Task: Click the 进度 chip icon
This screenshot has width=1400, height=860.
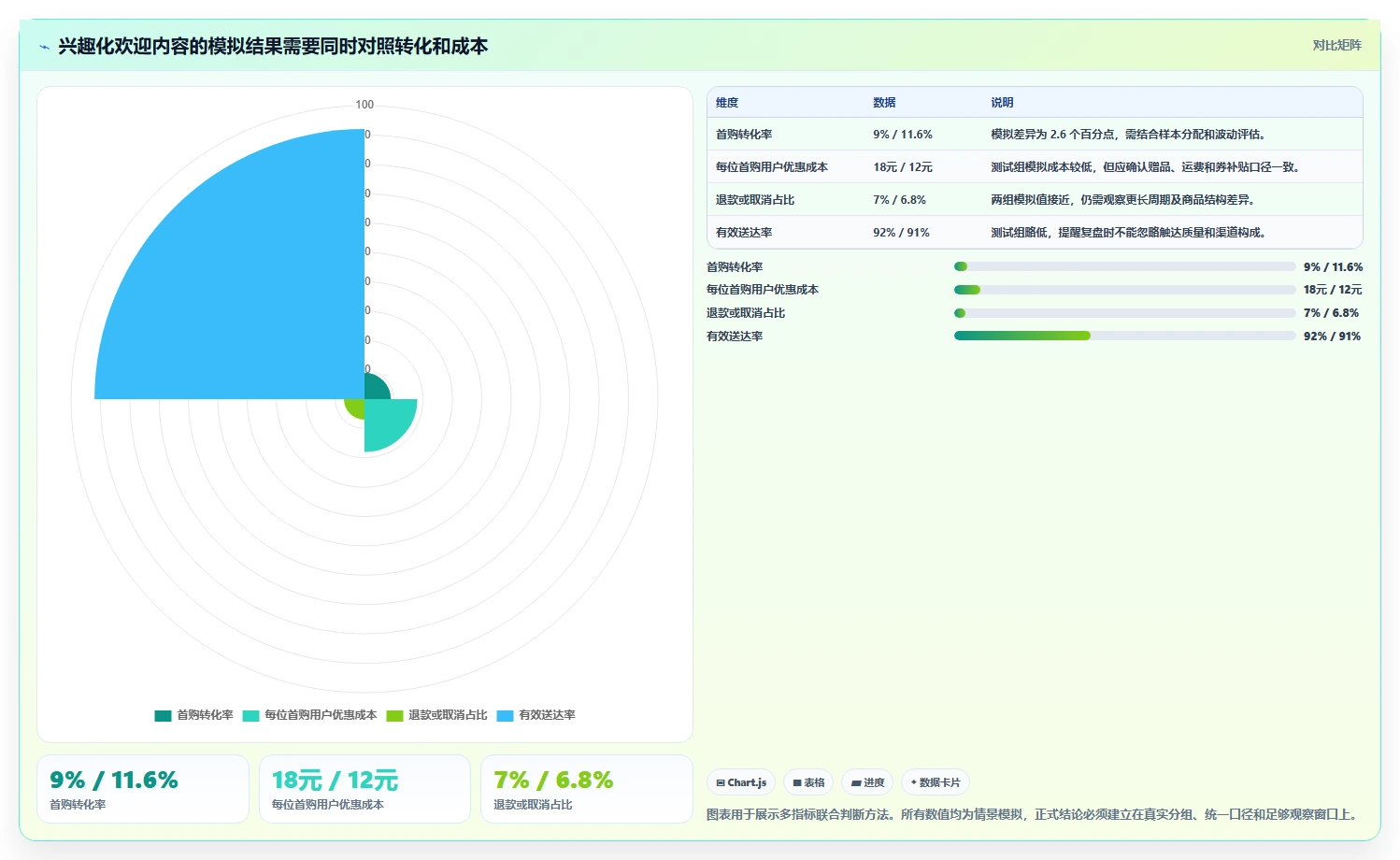Action: (x=856, y=783)
